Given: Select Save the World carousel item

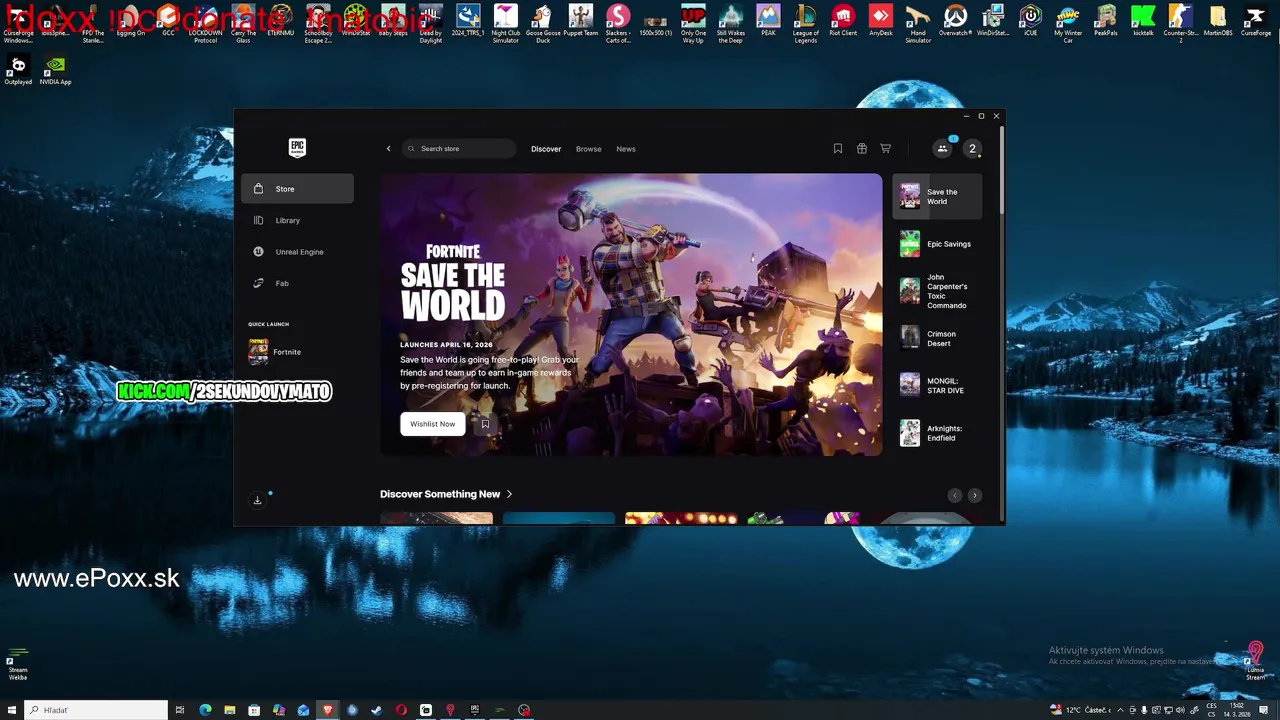Looking at the screenshot, I should [x=937, y=196].
